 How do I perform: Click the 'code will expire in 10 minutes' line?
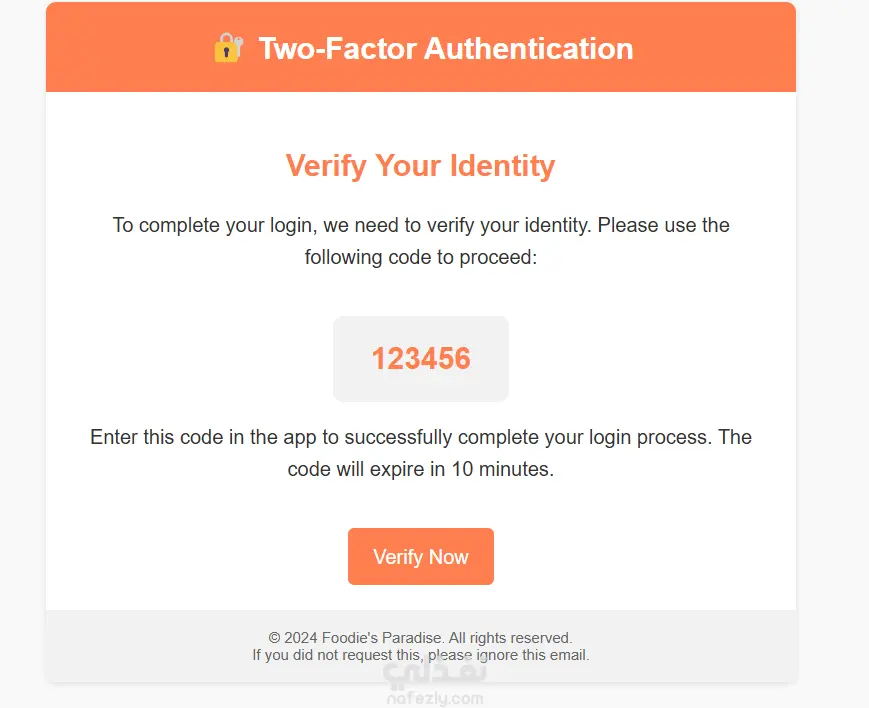click(x=421, y=469)
